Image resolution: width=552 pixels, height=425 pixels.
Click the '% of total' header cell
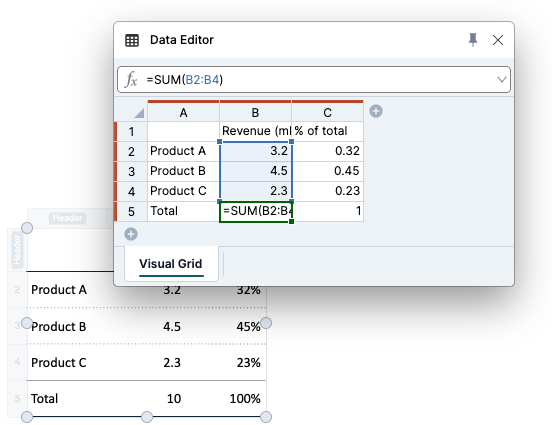pyautogui.click(x=327, y=131)
